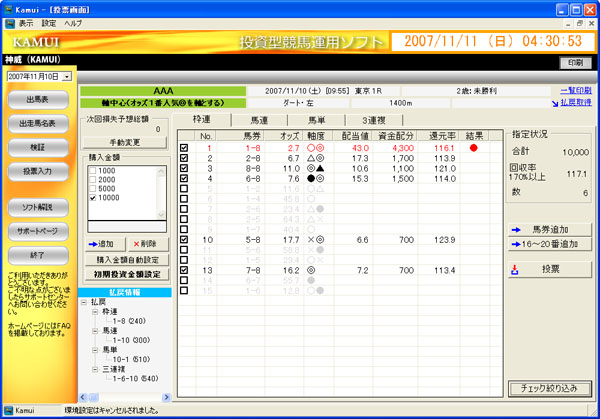This screenshot has height=419, width=600.
Task: Click the チェック絞り込み button
Action: [549, 388]
